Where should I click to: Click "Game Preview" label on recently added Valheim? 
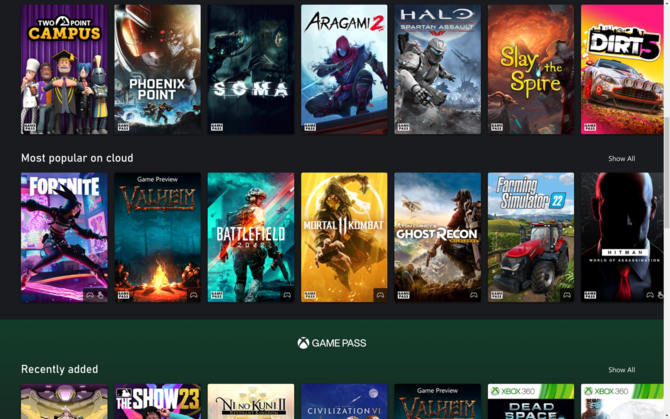coord(438,390)
